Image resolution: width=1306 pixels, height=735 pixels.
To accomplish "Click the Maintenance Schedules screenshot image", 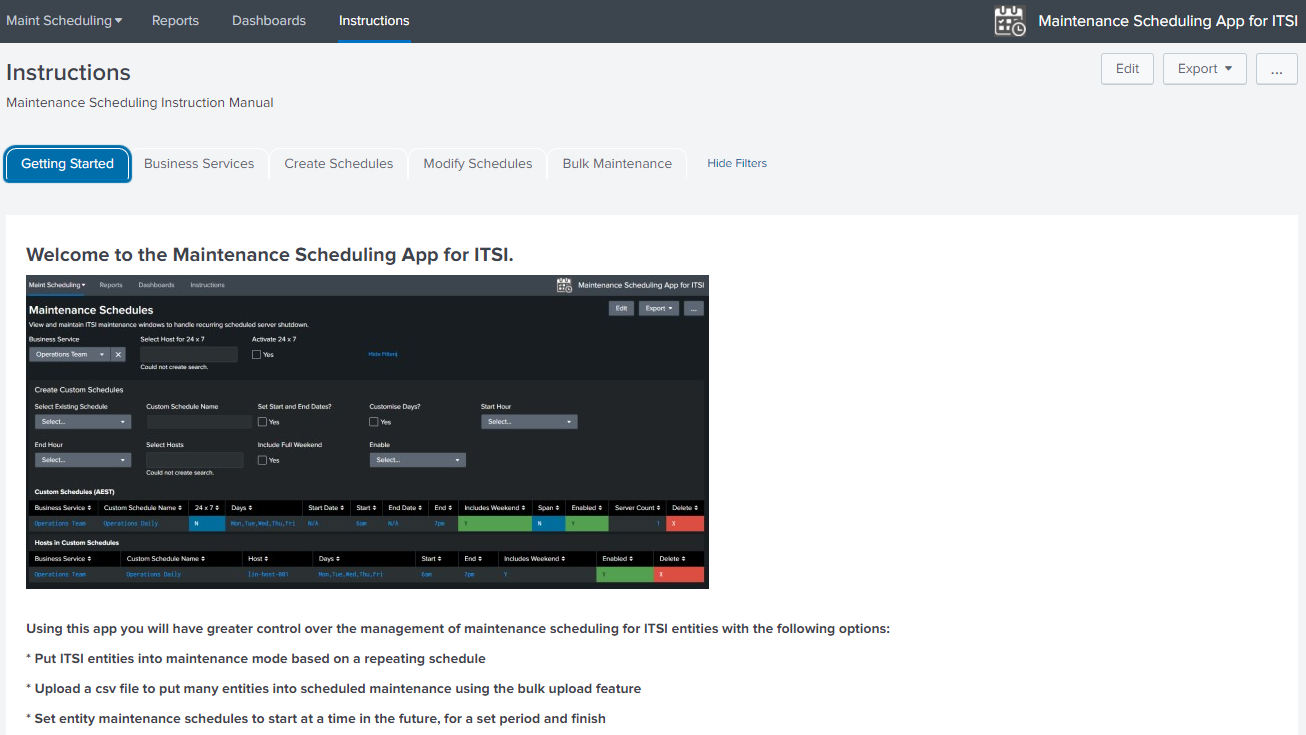I will [367, 432].
